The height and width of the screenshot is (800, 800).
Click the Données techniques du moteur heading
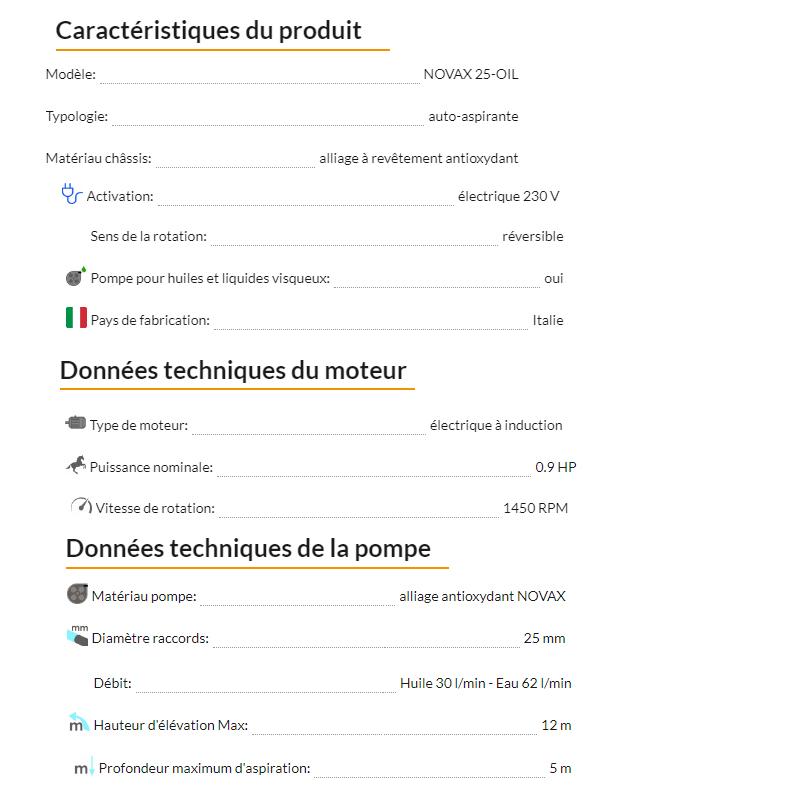point(233,370)
